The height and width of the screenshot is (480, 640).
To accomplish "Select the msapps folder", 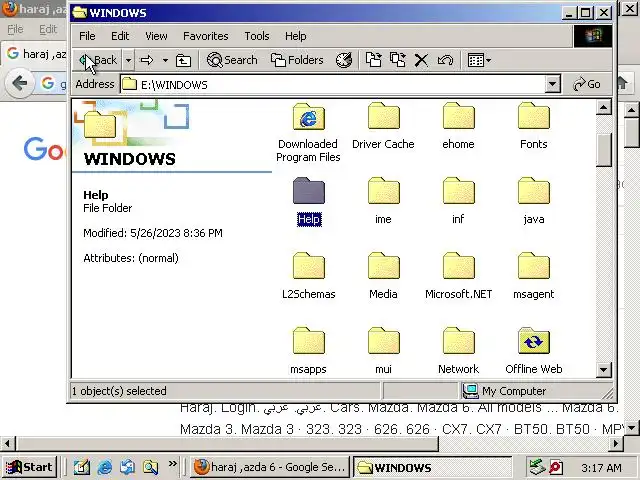I will point(309,351).
